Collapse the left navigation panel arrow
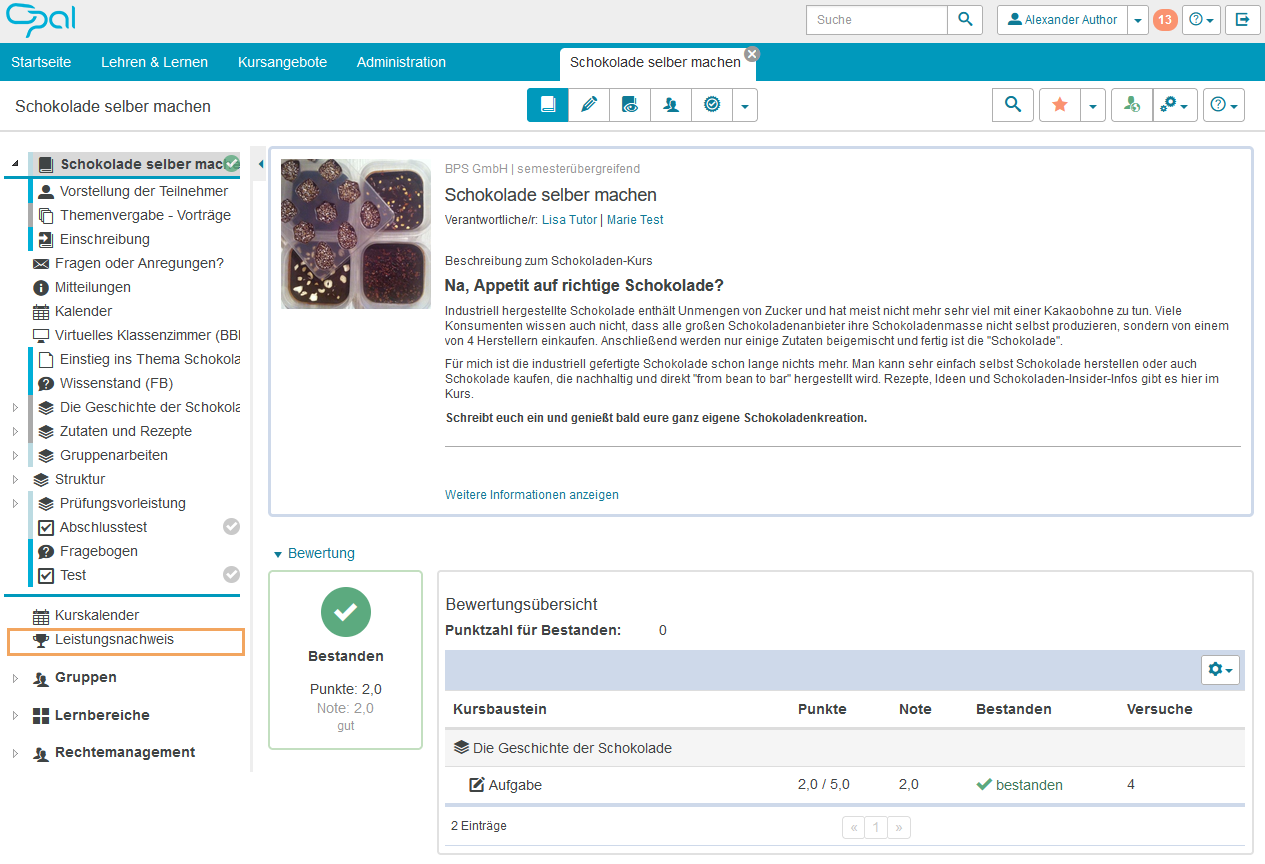Image resolution: width=1265 pixels, height=864 pixels. click(x=260, y=164)
